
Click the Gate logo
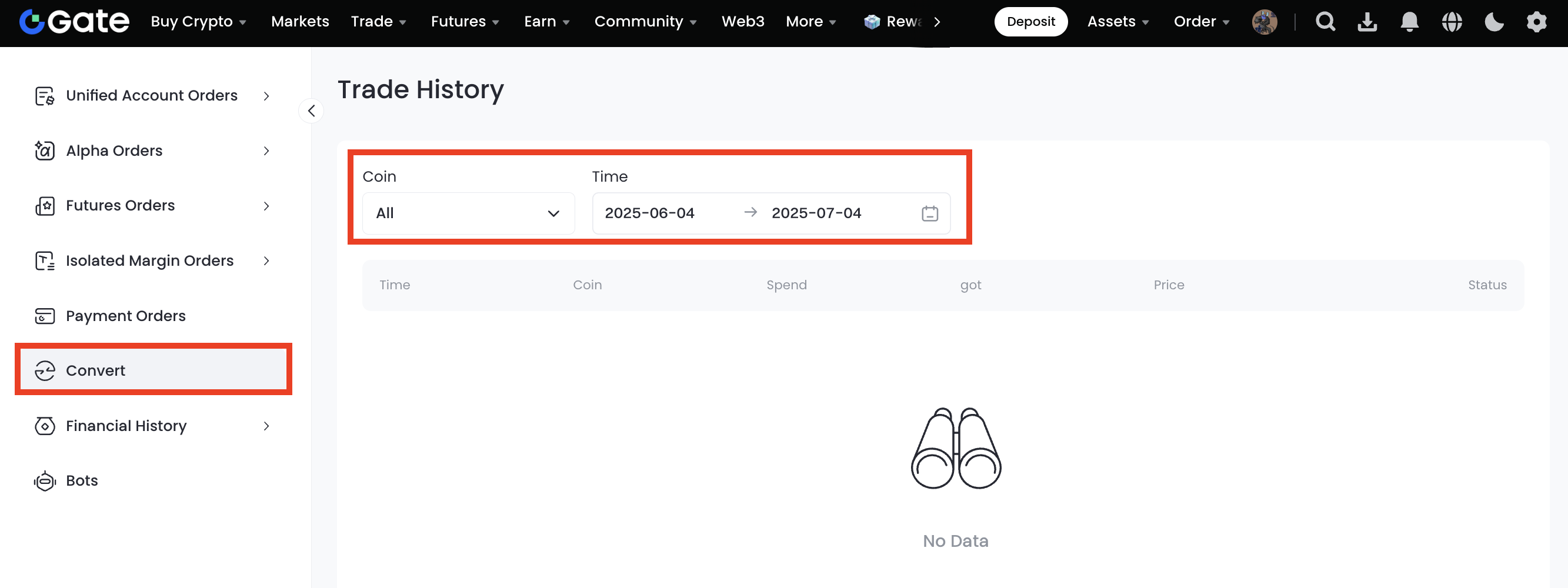74,22
